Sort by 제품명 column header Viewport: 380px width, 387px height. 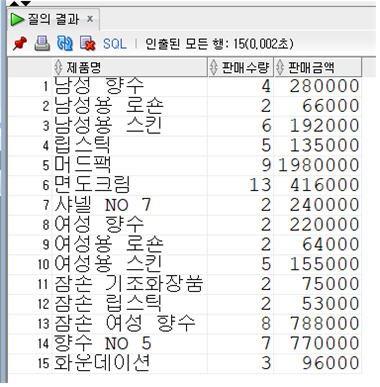click(130, 67)
